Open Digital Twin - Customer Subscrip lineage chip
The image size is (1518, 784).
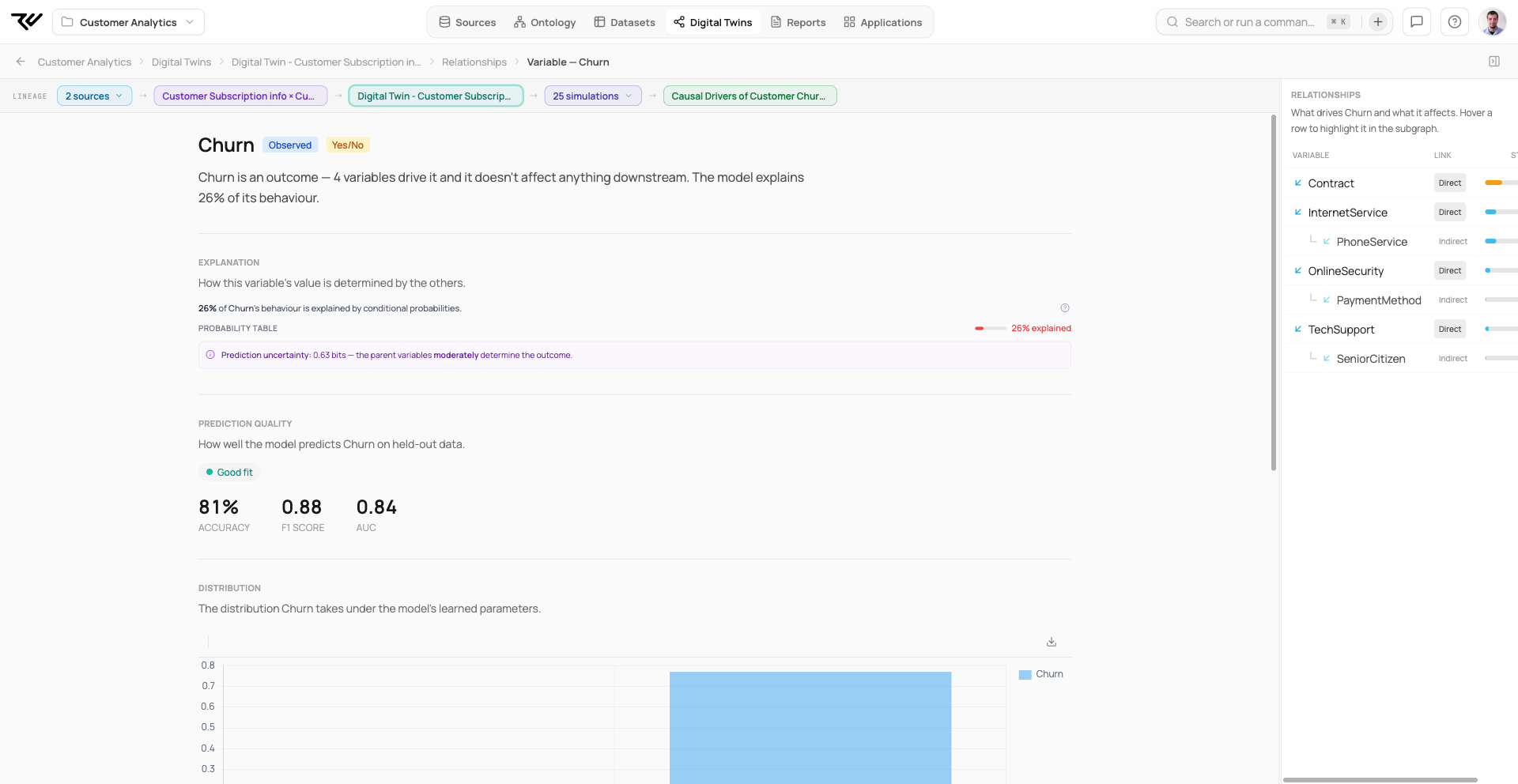436,96
